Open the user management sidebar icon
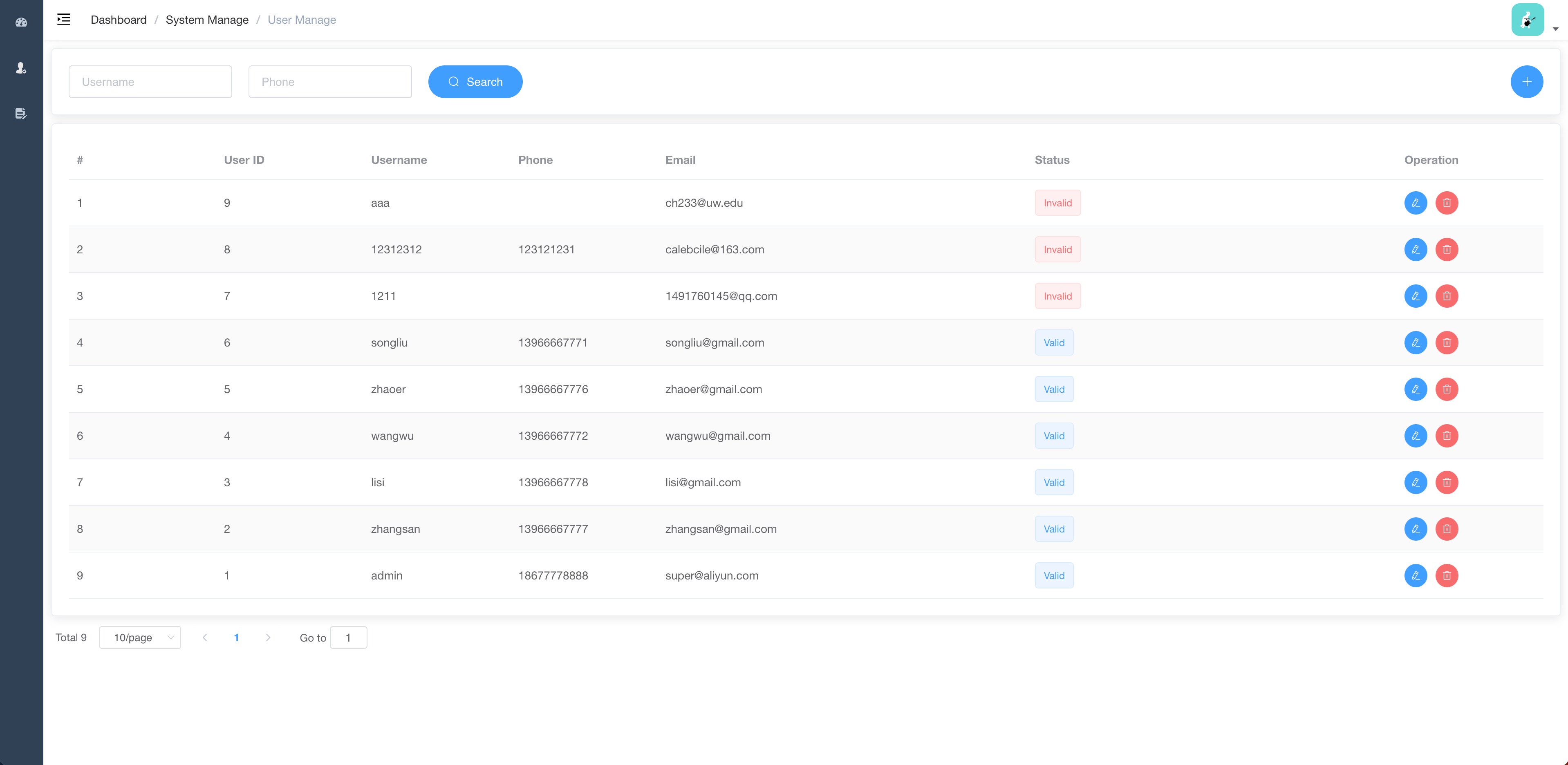This screenshot has width=1568, height=765. click(x=21, y=68)
